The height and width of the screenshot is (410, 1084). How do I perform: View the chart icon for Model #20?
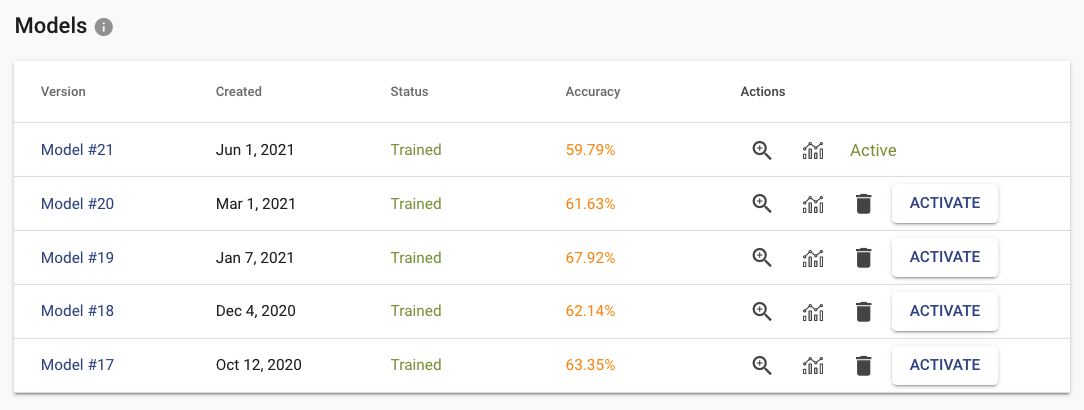[813, 204]
